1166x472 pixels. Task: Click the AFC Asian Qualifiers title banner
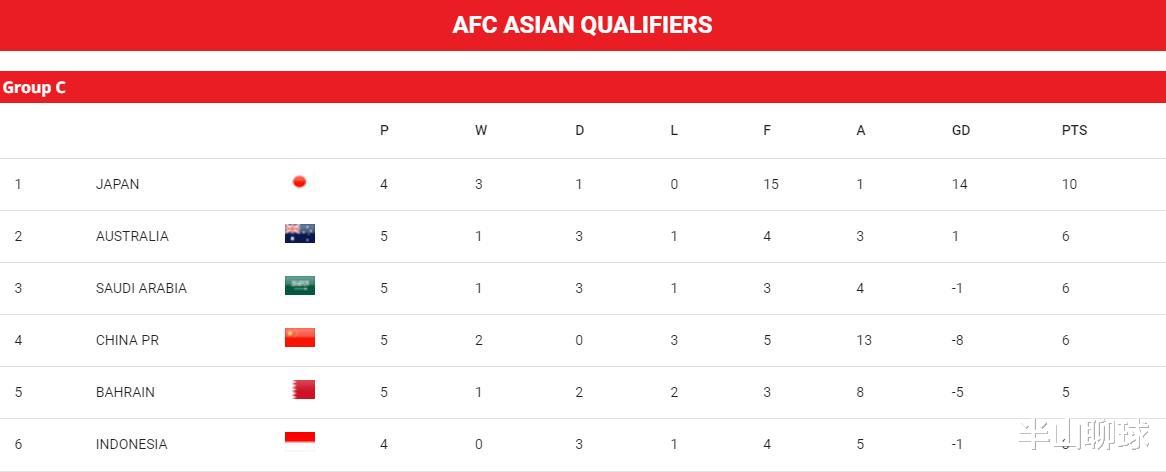coord(583,25)
